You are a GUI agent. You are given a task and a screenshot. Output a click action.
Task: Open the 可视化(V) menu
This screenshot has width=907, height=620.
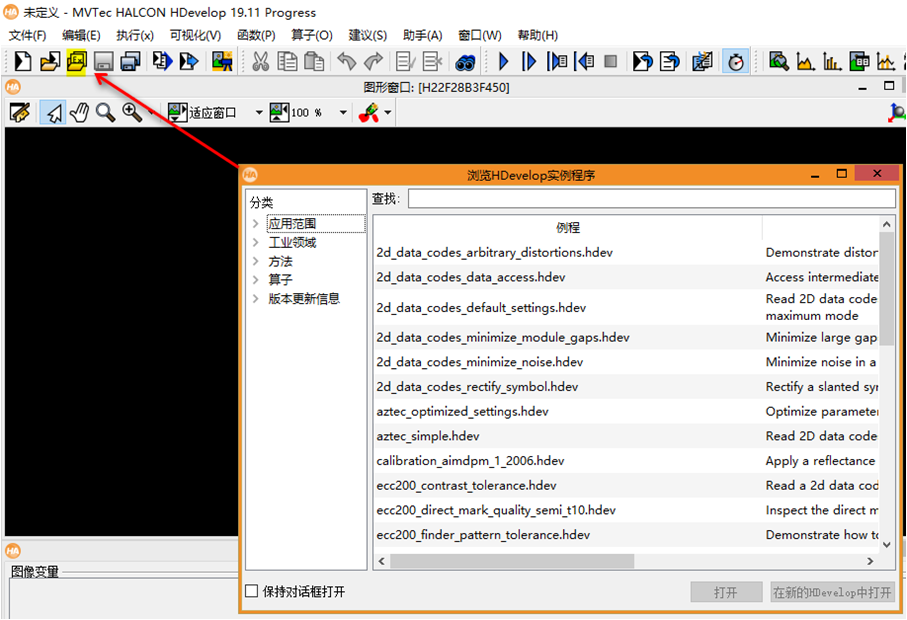(x=195, y=35)
